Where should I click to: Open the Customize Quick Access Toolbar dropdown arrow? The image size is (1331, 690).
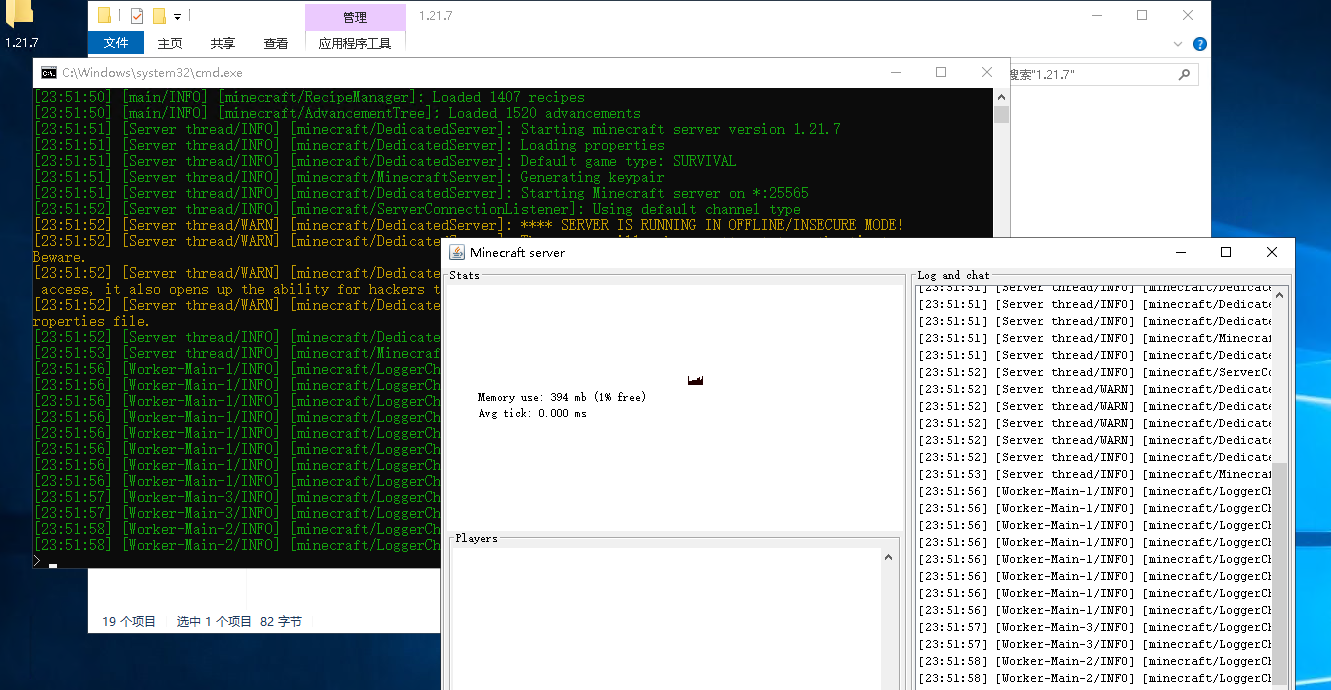(x=177, y=17)
